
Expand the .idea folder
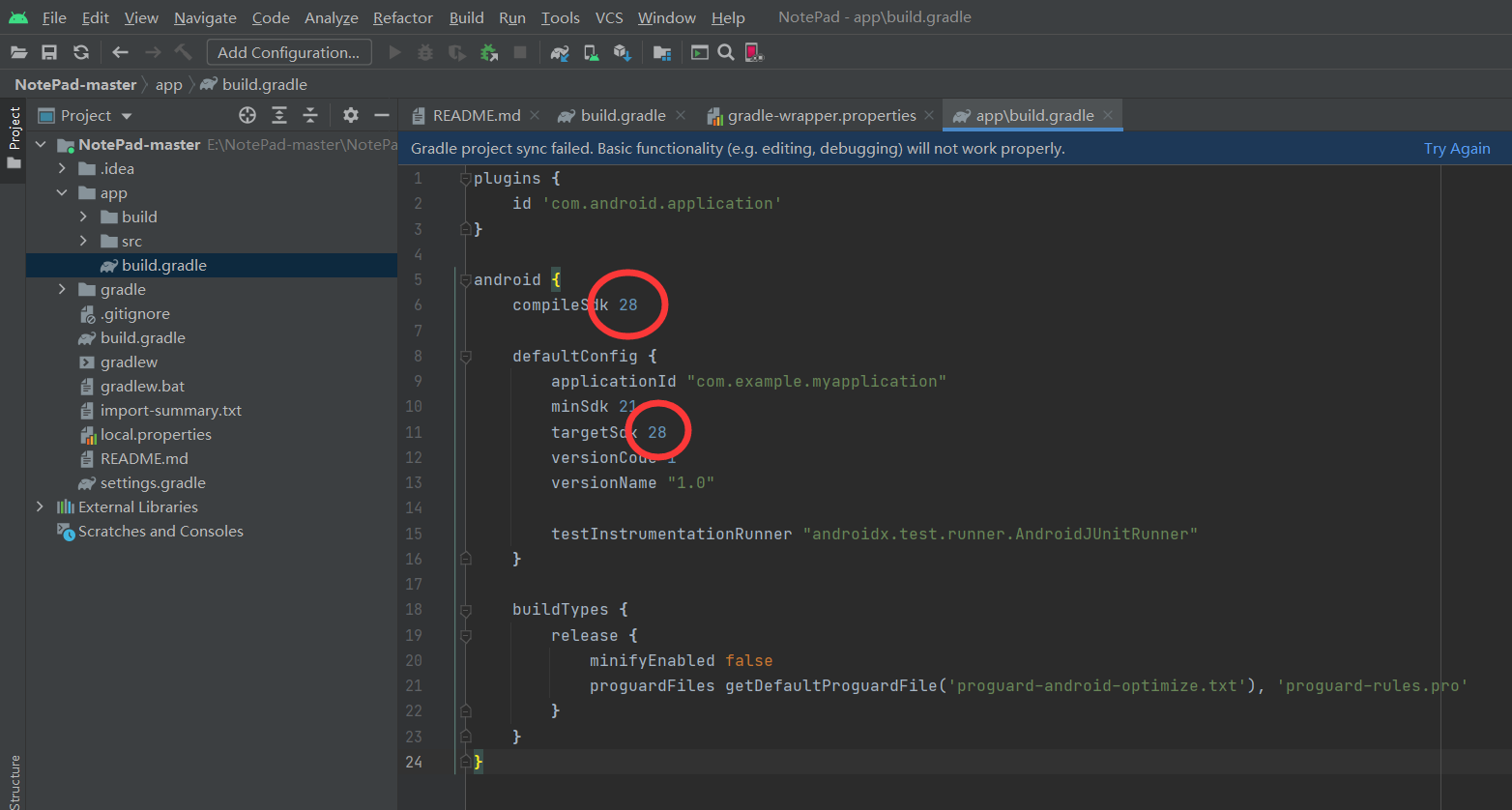62,168
